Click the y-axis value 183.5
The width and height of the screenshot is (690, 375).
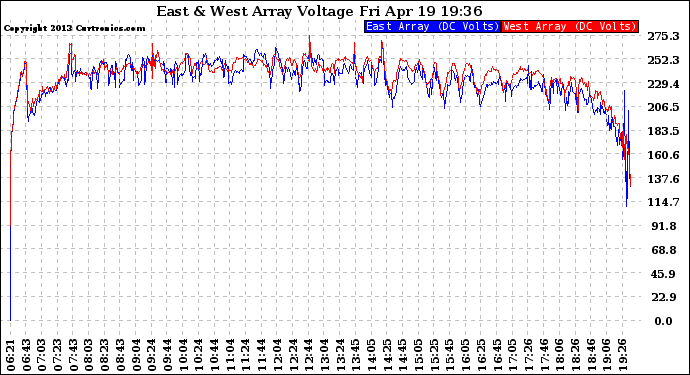click(x=663, y=131)
